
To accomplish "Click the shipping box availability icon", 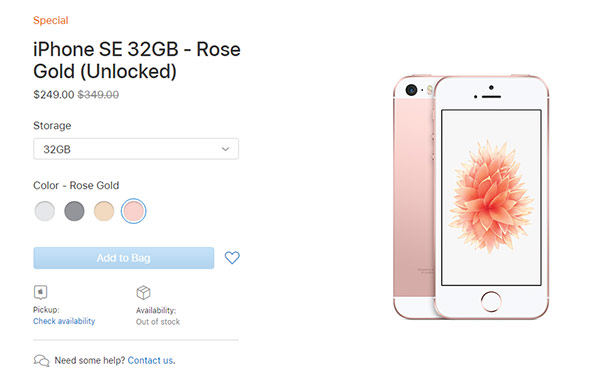I will 143,293.
